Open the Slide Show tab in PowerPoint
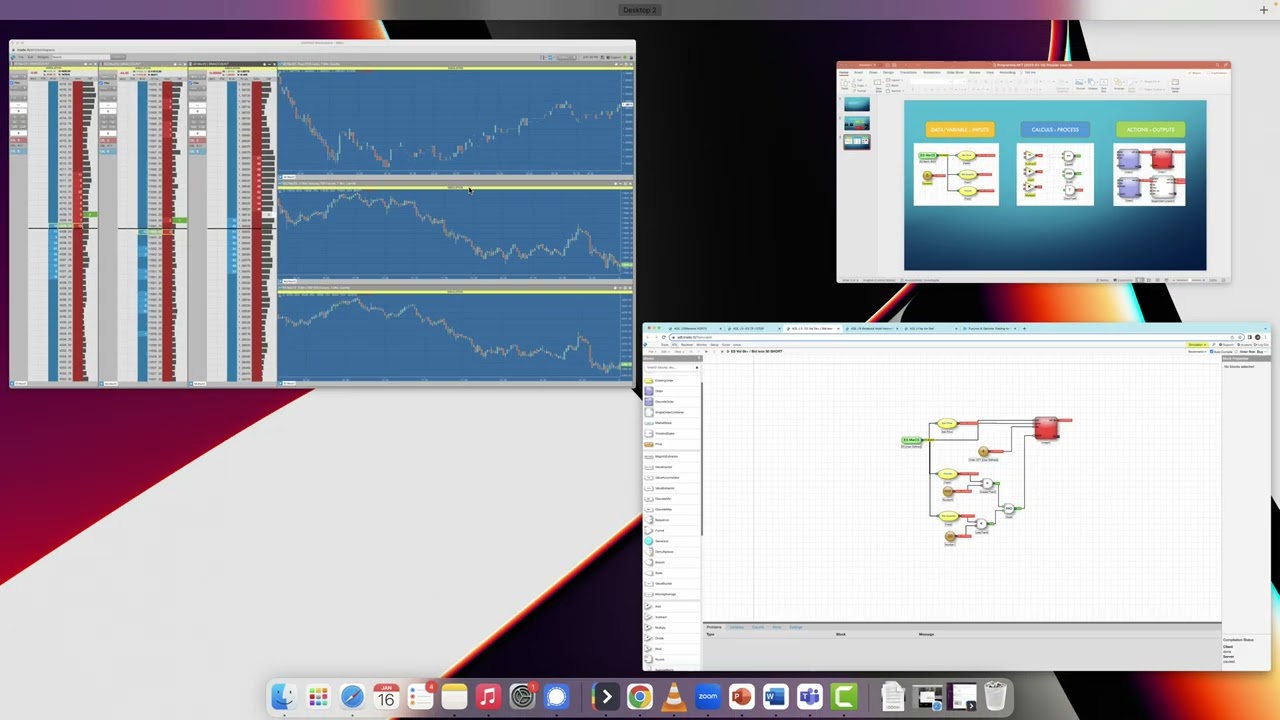Screen dimensions: 1280x720 [x=955, y=73]
